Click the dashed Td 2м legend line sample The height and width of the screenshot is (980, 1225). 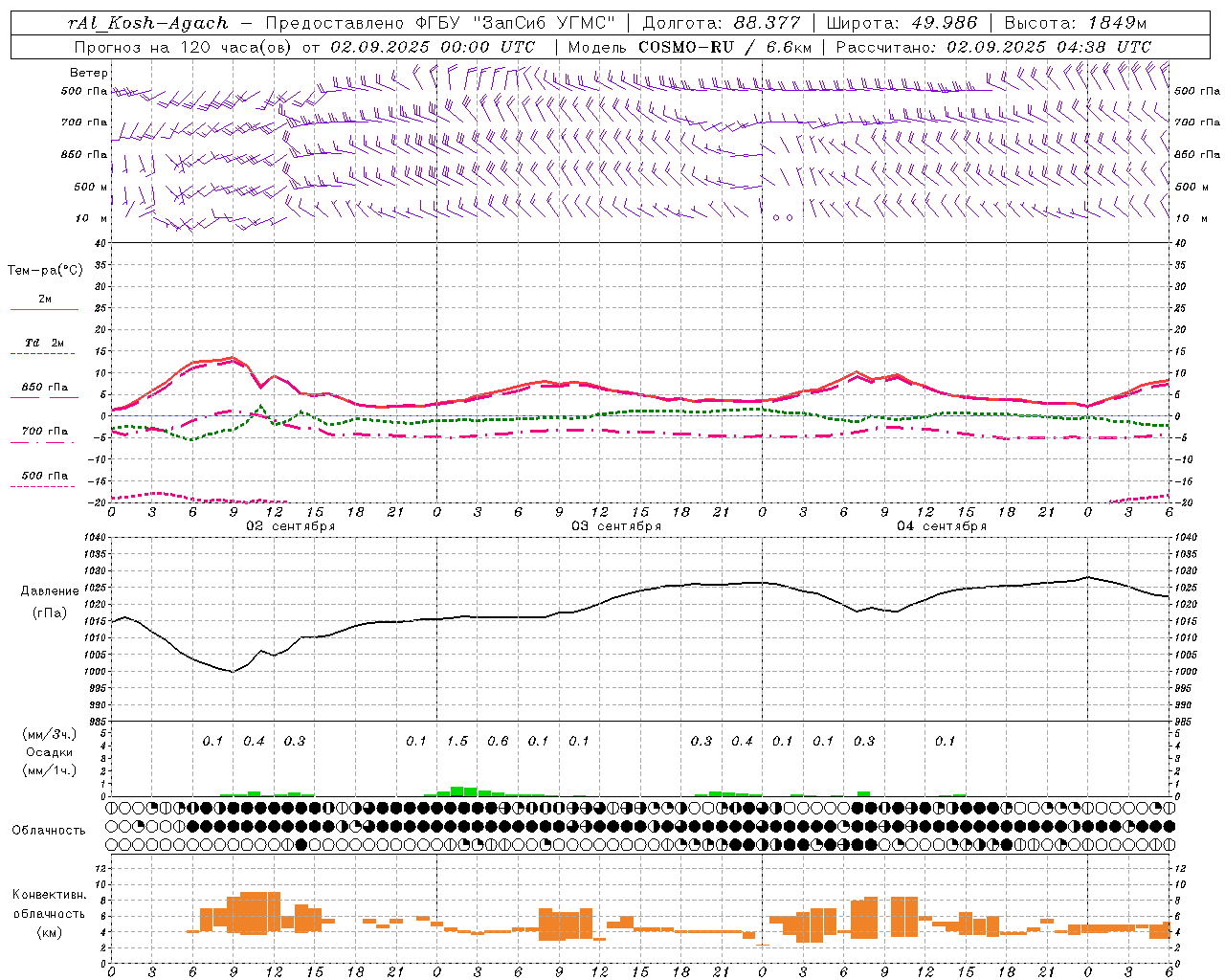click(x=45, y=354)
